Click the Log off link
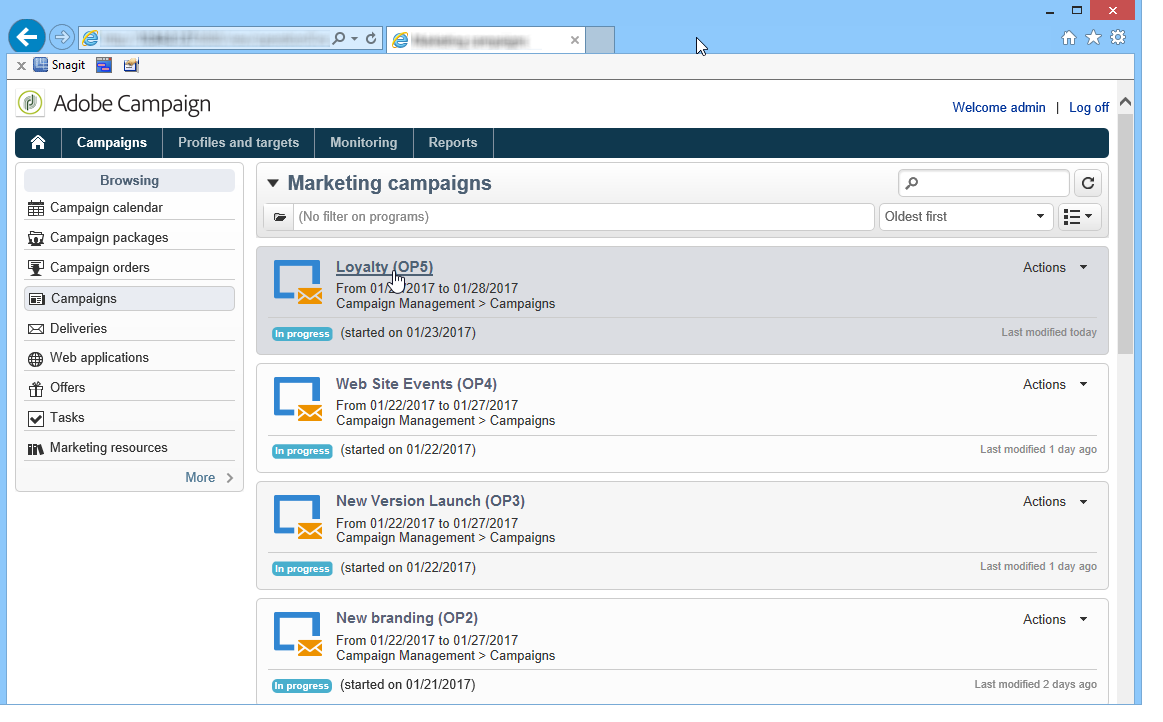 click(1088, 108)
